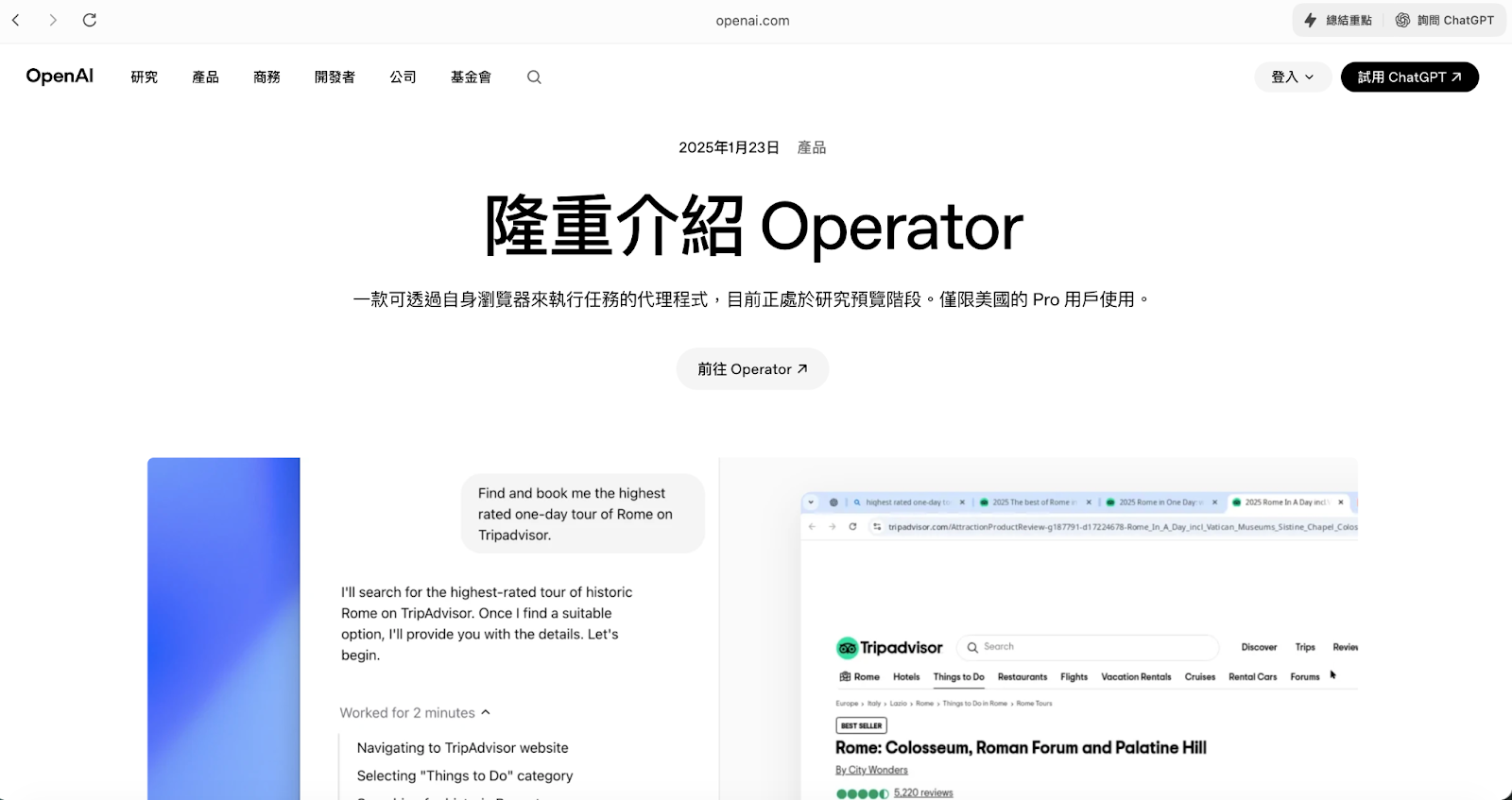This screenshot has height=800, width=1512.
Task: Click 總結重點 lightning summarize button
Action: [x=1338, y=20]
